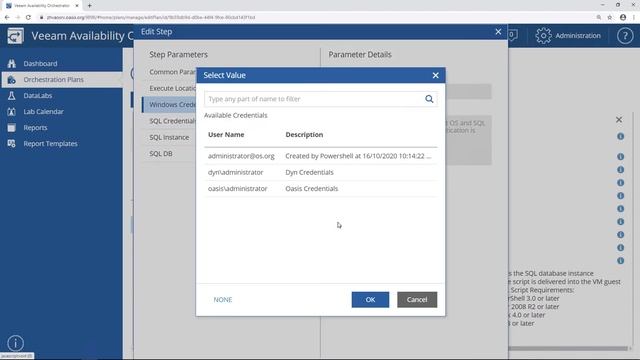Open browser profile icon
The height and width of the screenshot is (360, 640).
(x=622, y=18)
